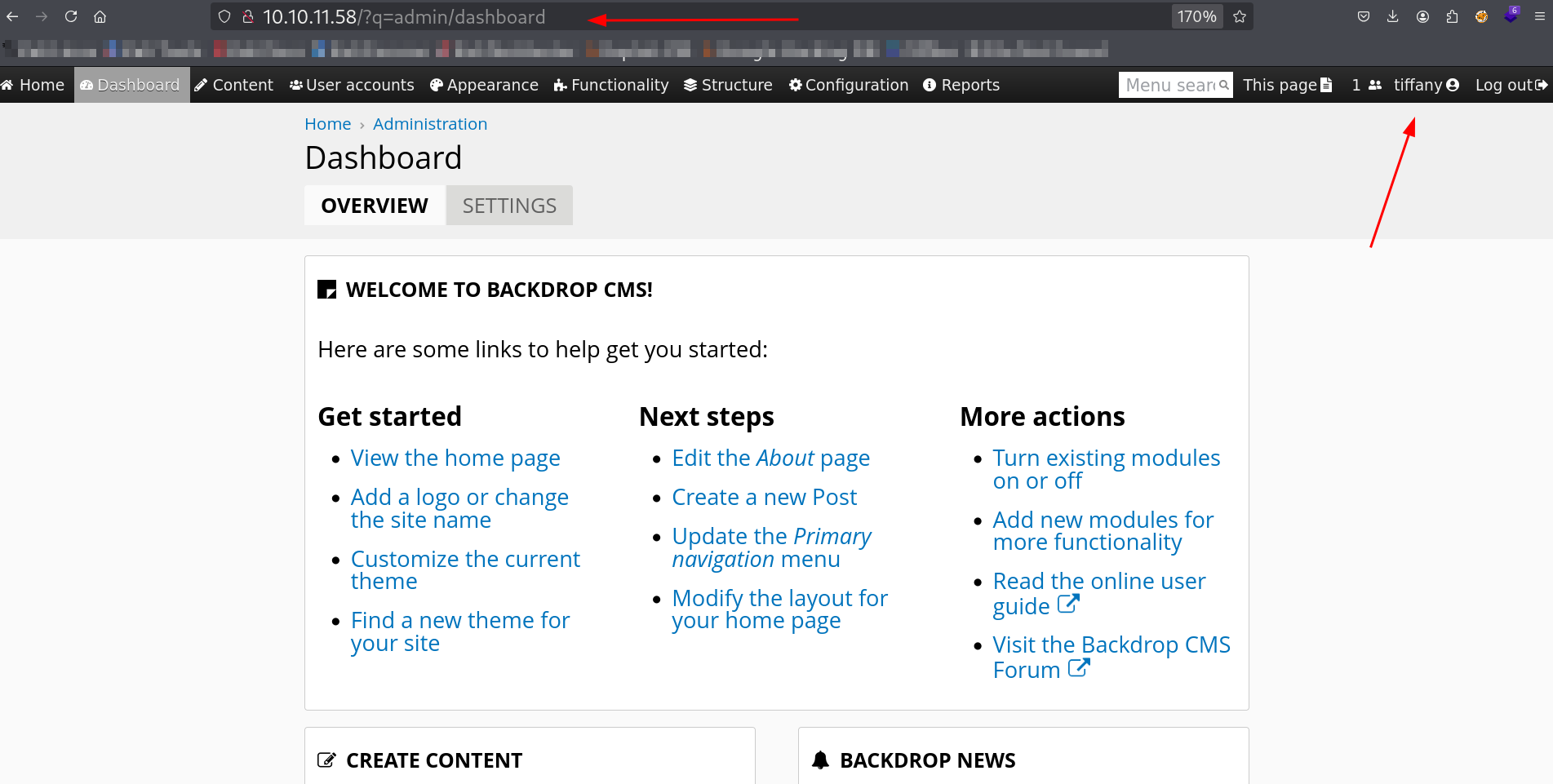Click the CREATE CONTENT block heading
The height and width of the screenshot is (784, 1553).
[434, 760]
